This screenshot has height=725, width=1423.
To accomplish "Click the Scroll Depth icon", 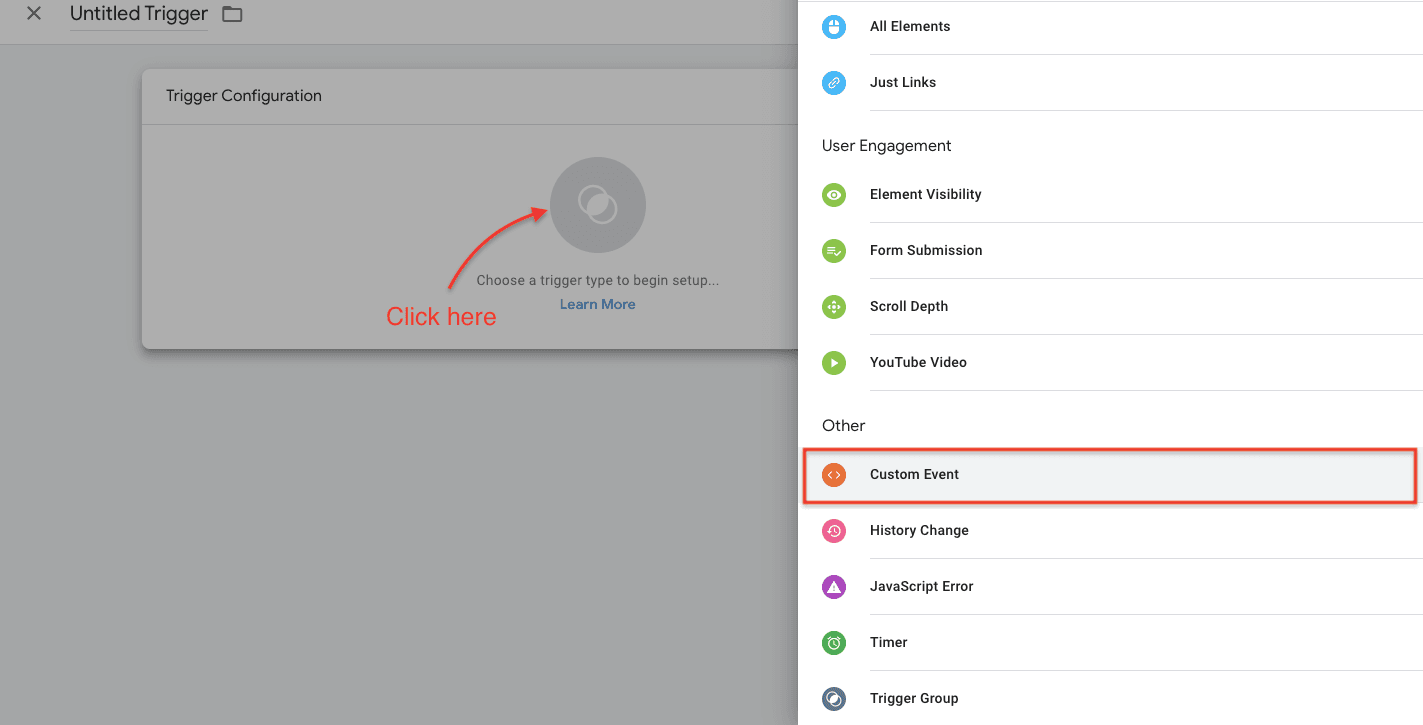I will pos(834,307).
